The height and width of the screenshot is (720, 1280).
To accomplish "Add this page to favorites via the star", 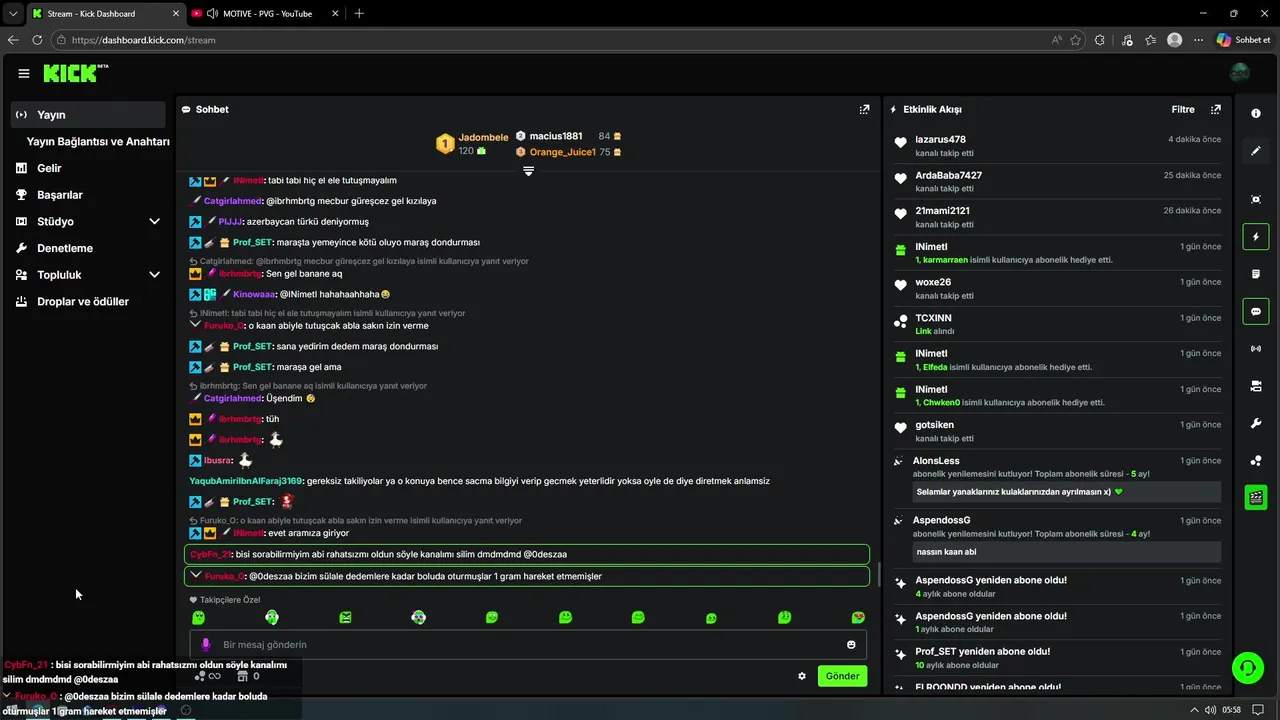I will (x=1076, y=40).
